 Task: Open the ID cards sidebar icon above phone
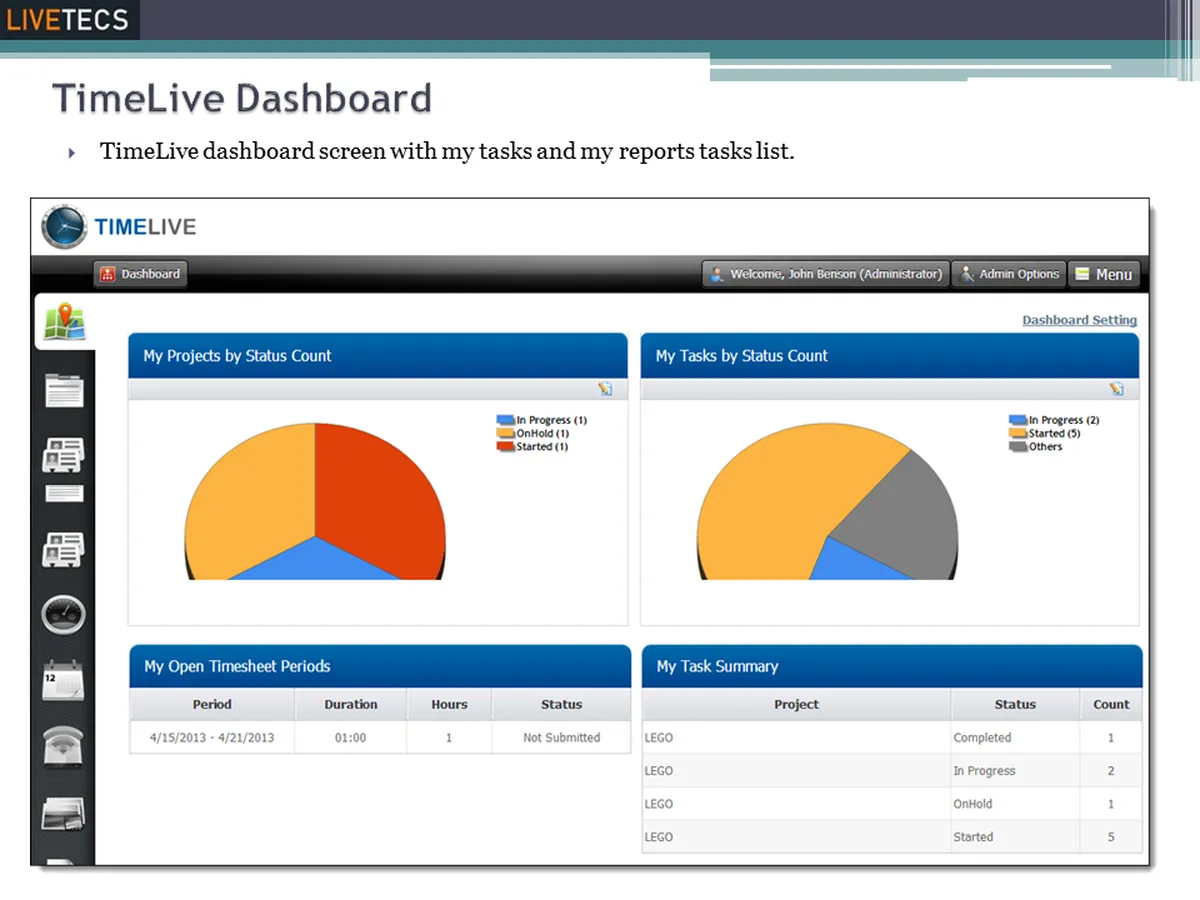[x=64, y=549]
